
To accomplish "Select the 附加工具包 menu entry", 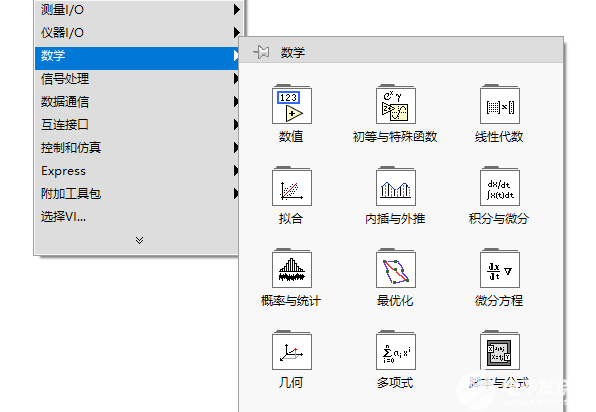I will [x=137, y=193].
